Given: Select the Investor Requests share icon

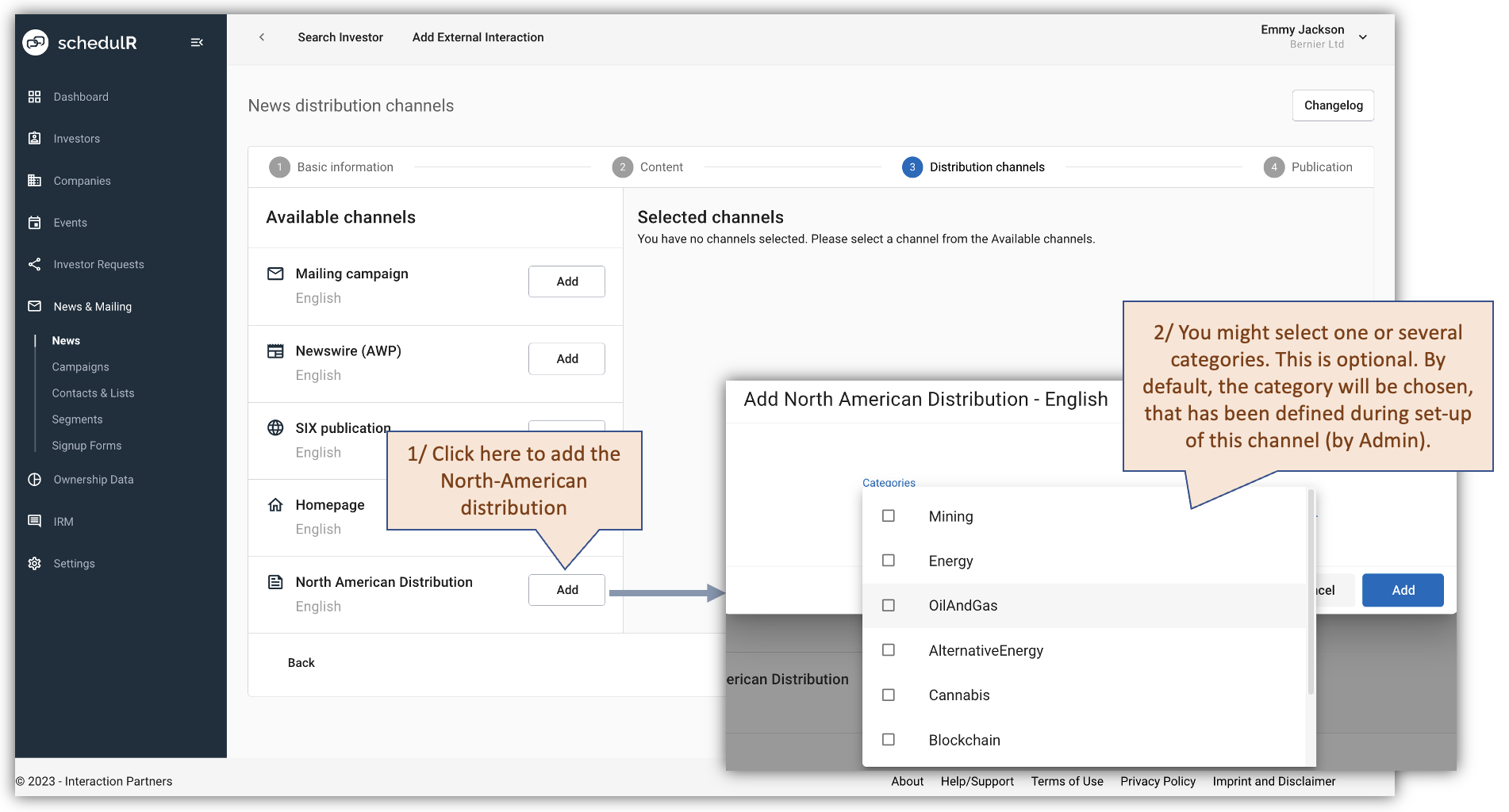Looking at the screenshot, I should click(x=35, y=264).
